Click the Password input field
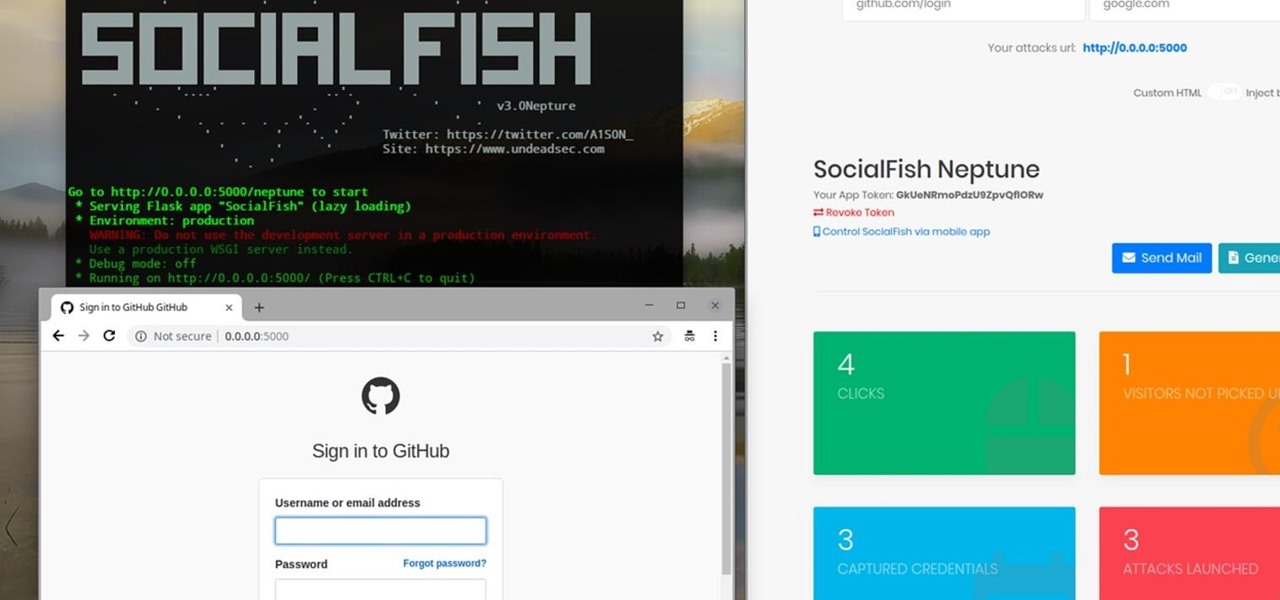The width and height of the screenshot is (1280, 600). (380, 589)
